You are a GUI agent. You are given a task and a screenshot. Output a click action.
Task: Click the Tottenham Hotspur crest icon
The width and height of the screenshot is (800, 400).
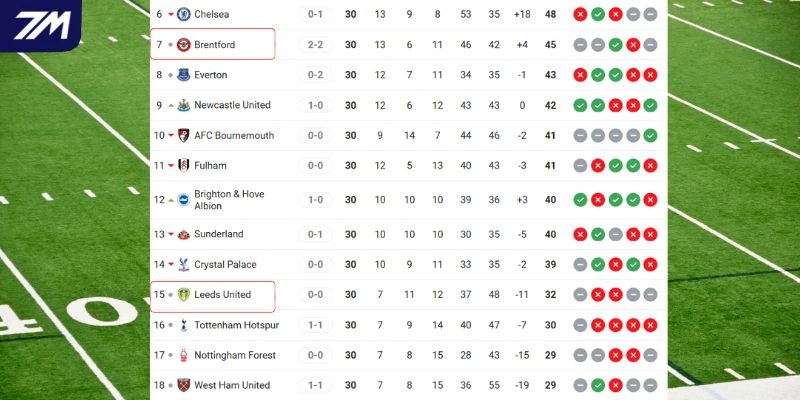coord(183,325)
